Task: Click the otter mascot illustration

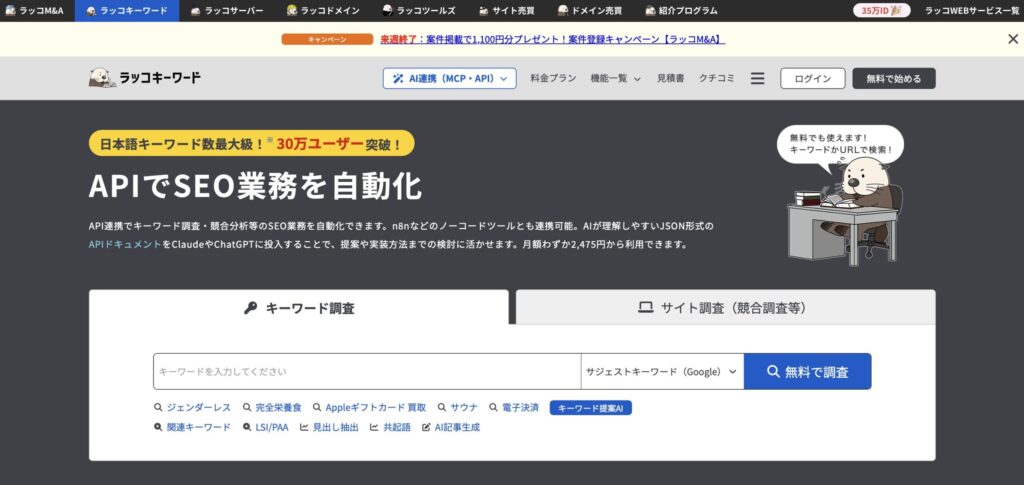Action: pos(844,212)
